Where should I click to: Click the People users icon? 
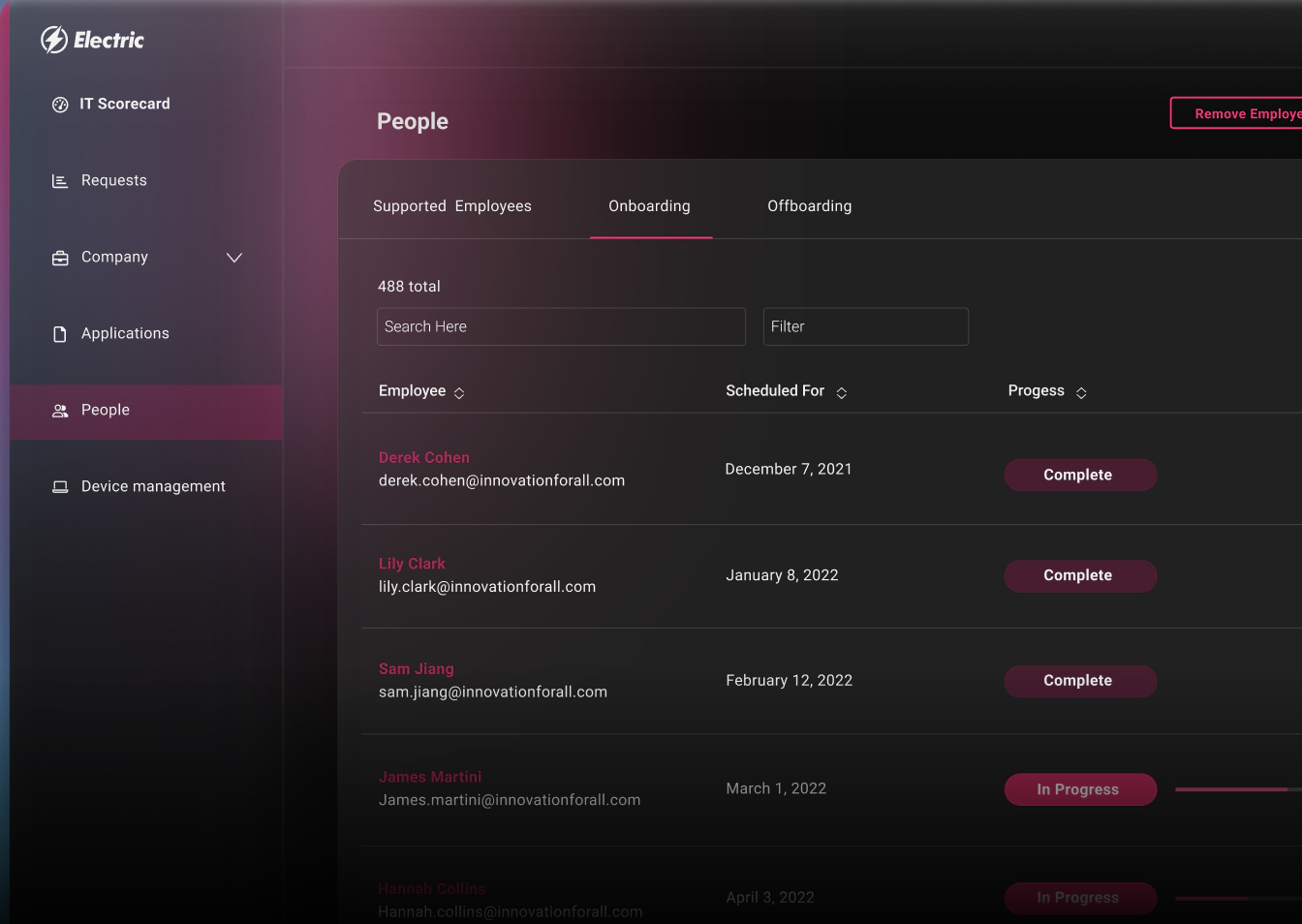(x=60, y=411)
